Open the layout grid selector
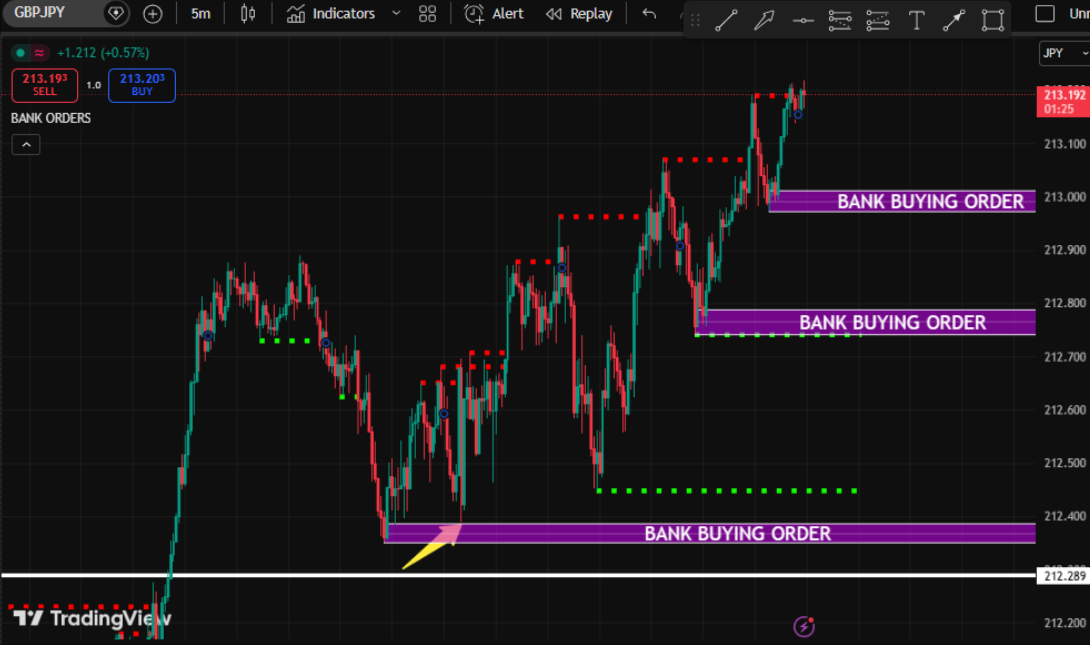This screenshot has width=1090, height=645. 427,14
